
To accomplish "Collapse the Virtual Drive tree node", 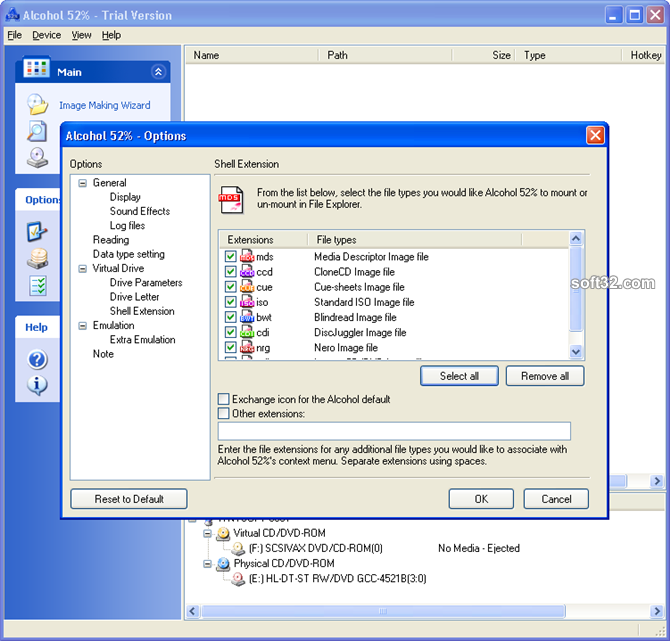I will (x=82, y=268).
